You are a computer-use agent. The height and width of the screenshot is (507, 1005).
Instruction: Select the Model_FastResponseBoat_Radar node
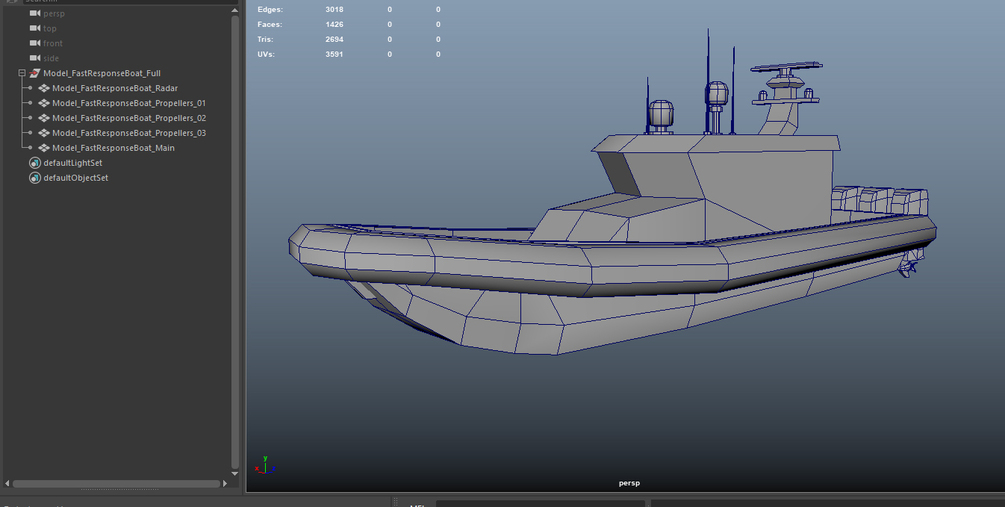click(115, 88)
